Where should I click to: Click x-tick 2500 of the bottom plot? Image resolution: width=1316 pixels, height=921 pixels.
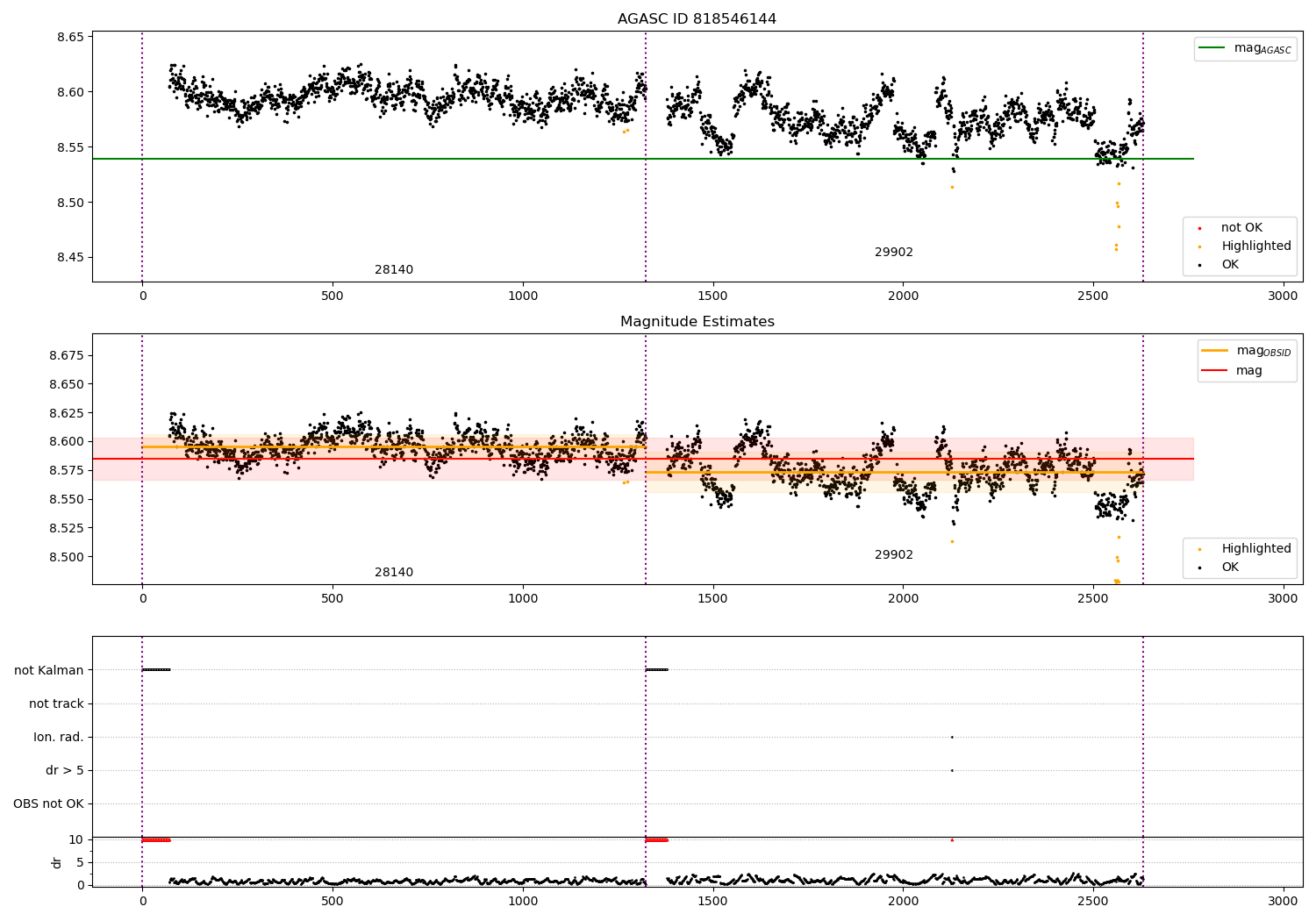pos(1093,901)
